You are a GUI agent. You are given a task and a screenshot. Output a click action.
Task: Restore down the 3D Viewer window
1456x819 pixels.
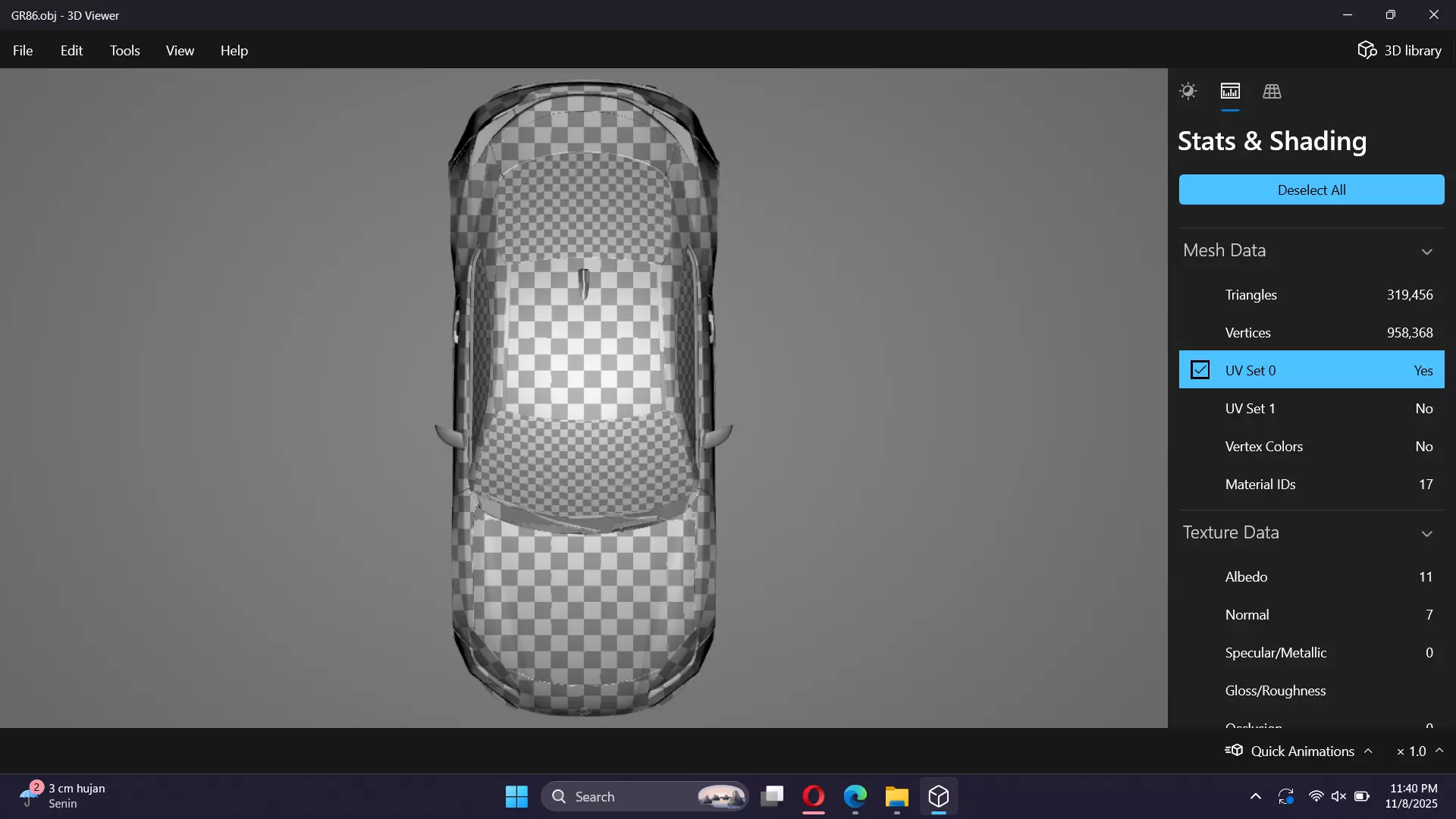click(x=1391, y=15)
